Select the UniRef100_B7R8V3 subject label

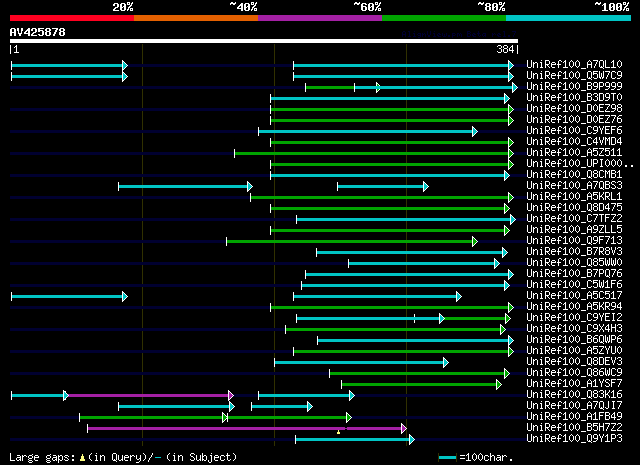574,251
